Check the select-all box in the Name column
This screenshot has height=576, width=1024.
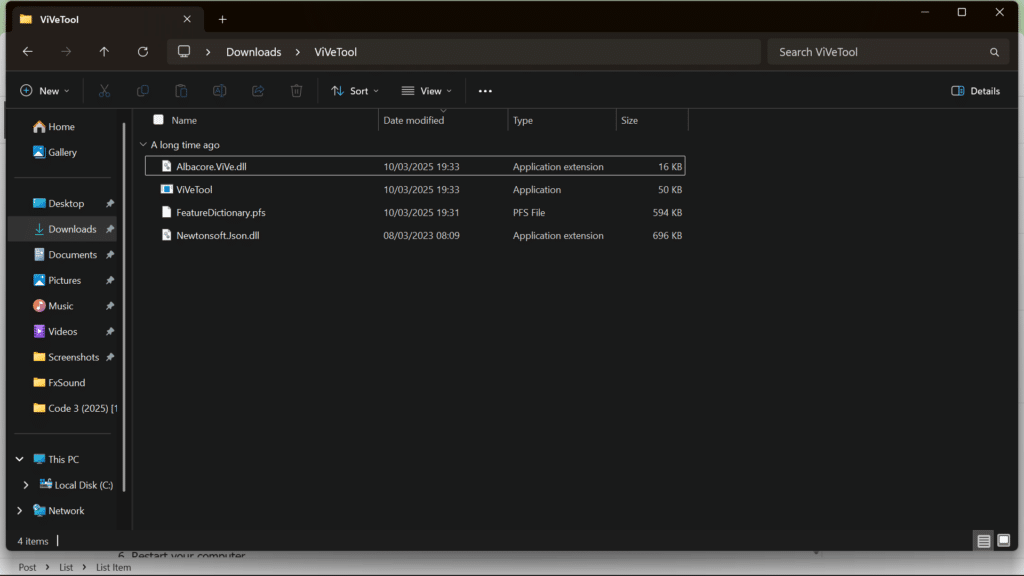click(x=157, y=119)
